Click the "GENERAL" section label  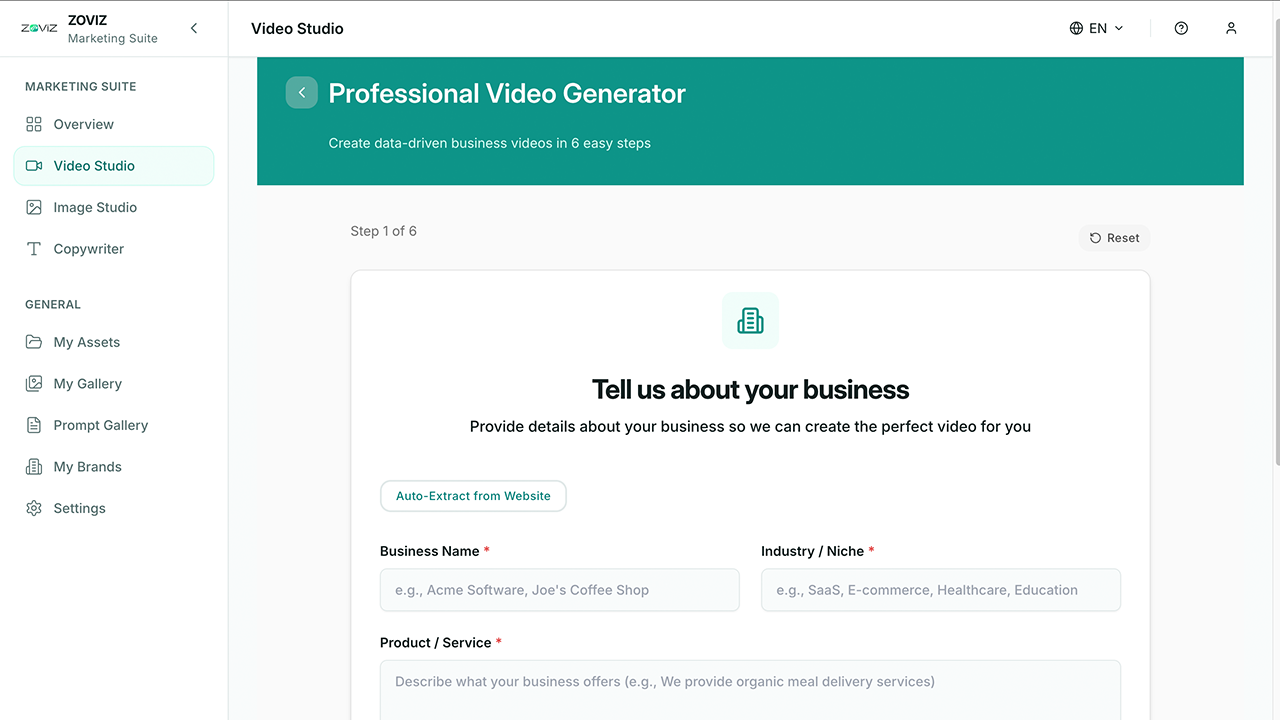point(53,304)
